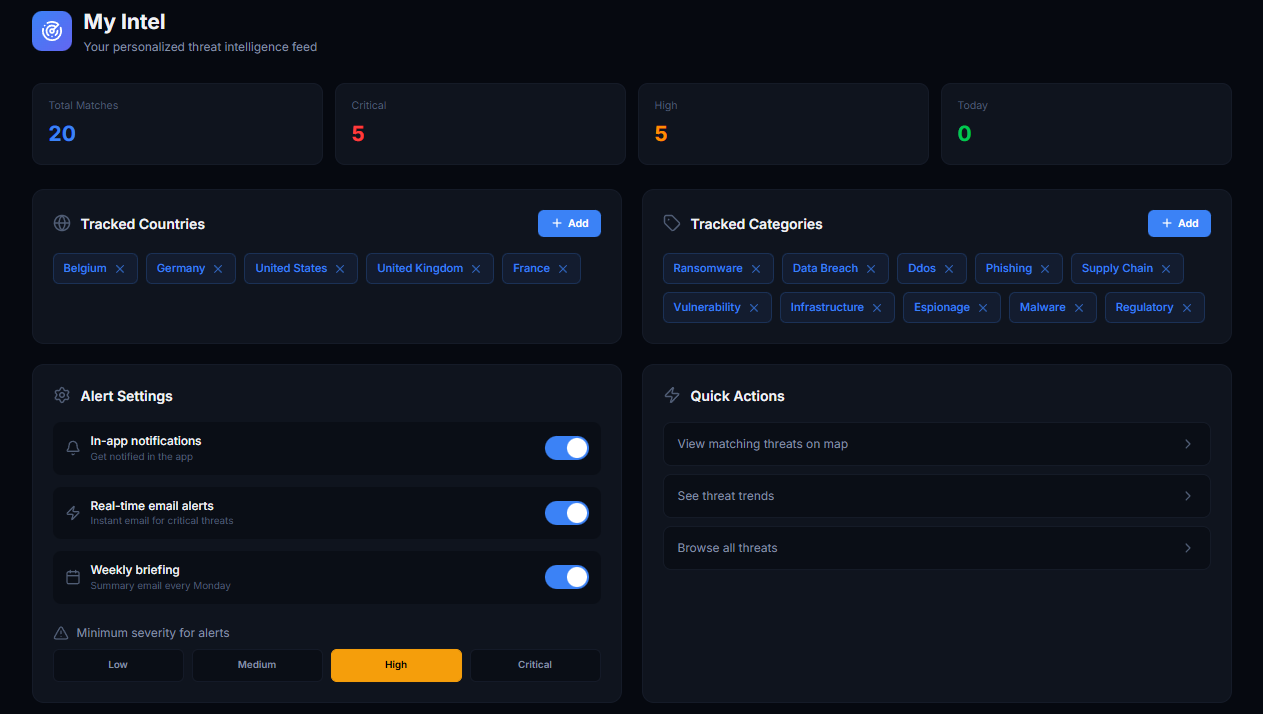Image resolution: width=1263 pixels, height=714 pixels.
Task: Click the warning triangle beside Minimum severity
Action: tap(58, 632)
